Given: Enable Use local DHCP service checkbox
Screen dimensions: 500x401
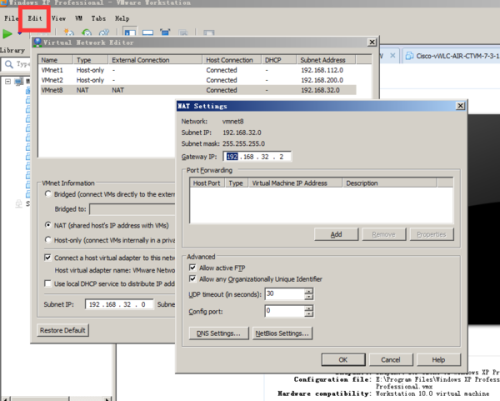Looking at the screenshot, I should click(x=48, y=283).
